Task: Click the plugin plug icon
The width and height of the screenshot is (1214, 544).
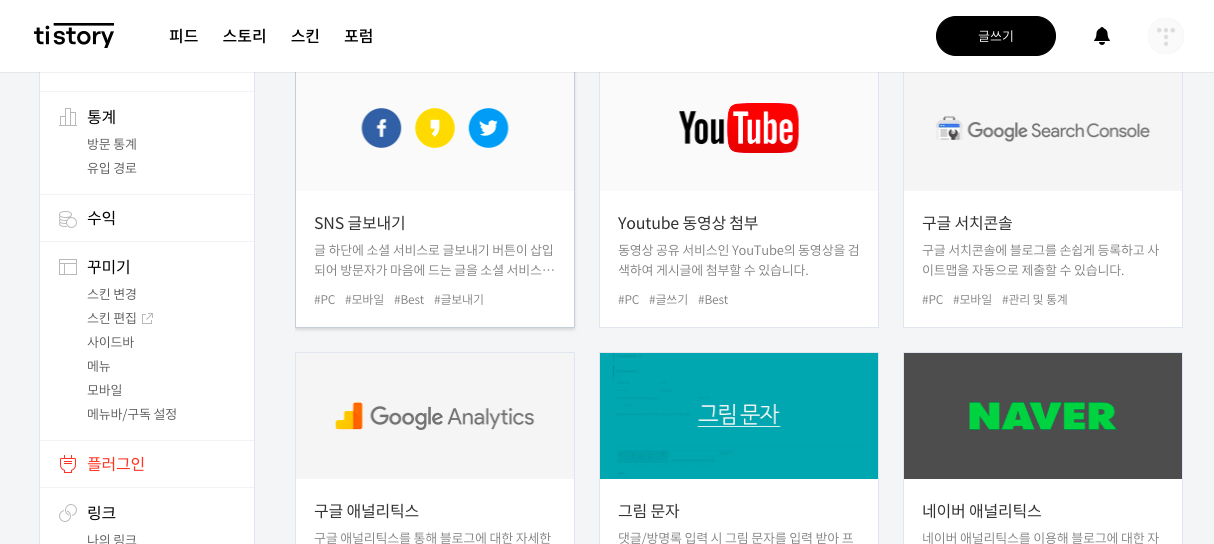Action: pos(68,464)
